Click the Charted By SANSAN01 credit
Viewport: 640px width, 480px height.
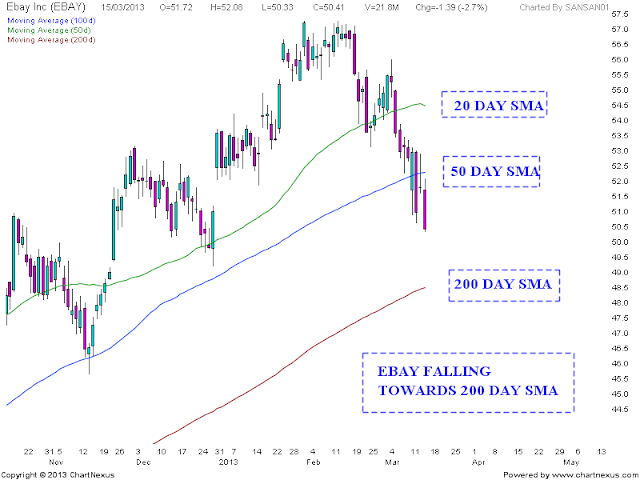564,7
